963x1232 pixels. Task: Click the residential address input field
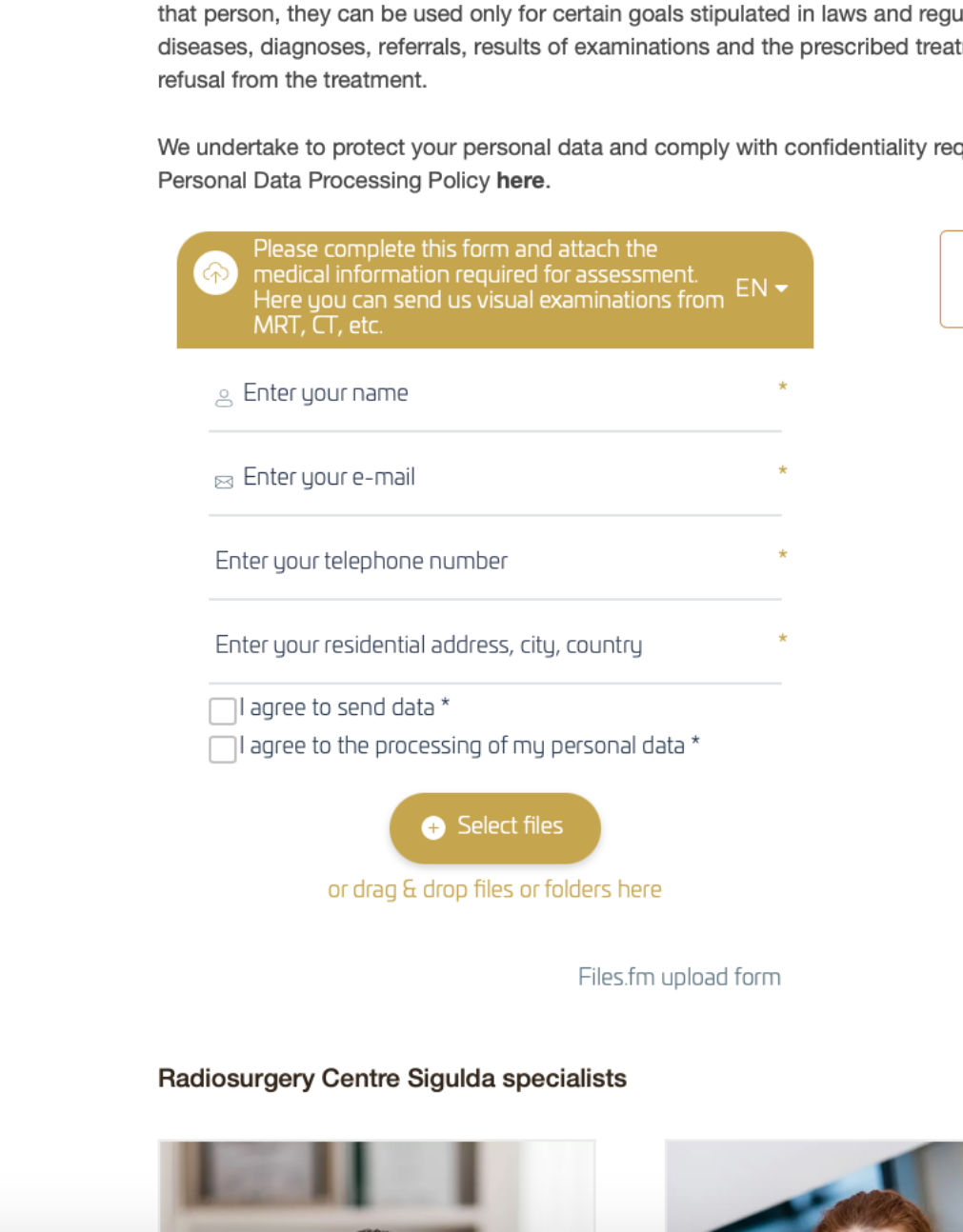495,645
